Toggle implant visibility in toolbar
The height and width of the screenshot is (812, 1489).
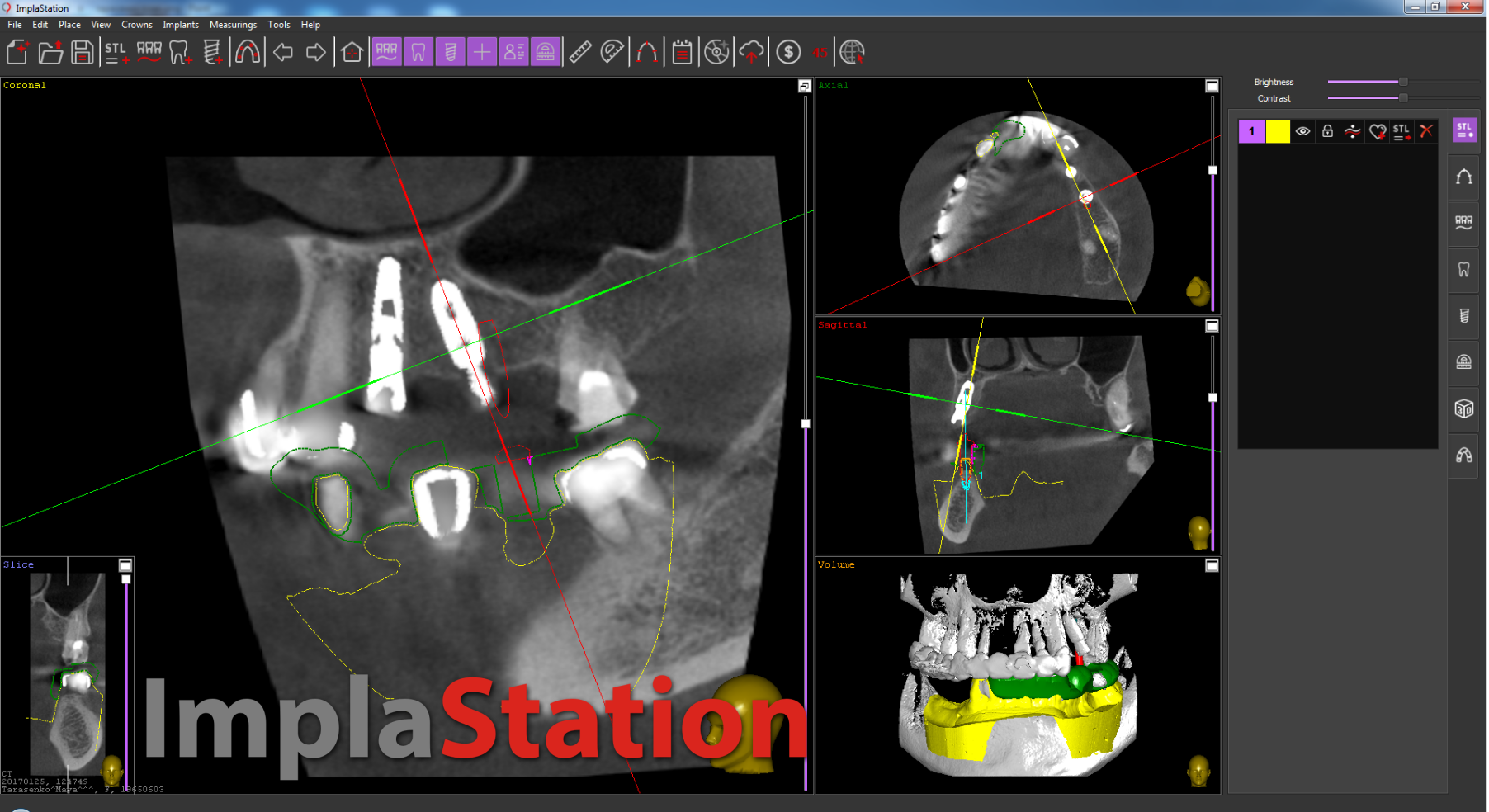[x=450, y=53]
